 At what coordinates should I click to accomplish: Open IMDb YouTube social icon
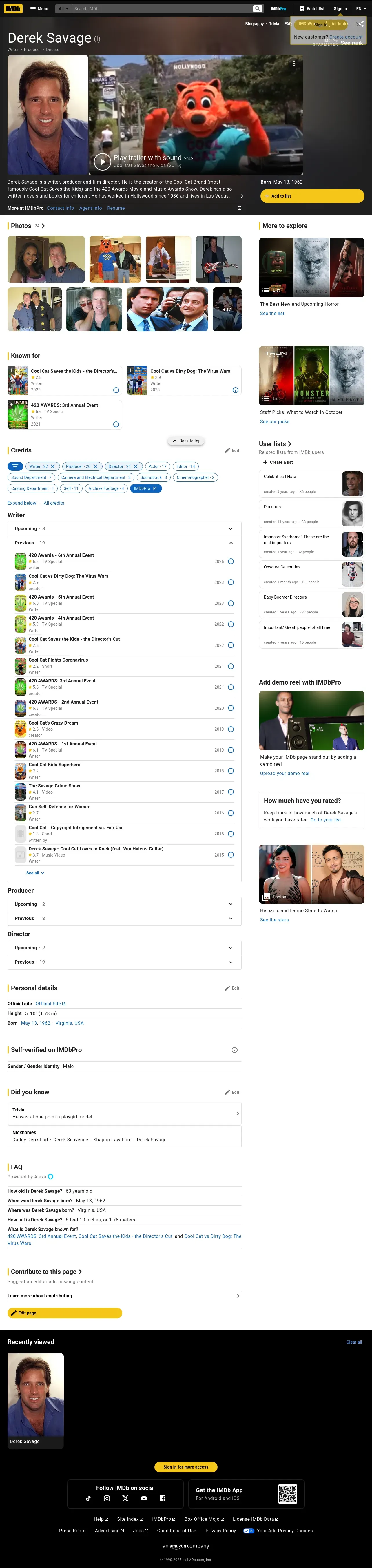pyautogui.click(x=144, y=1498)
